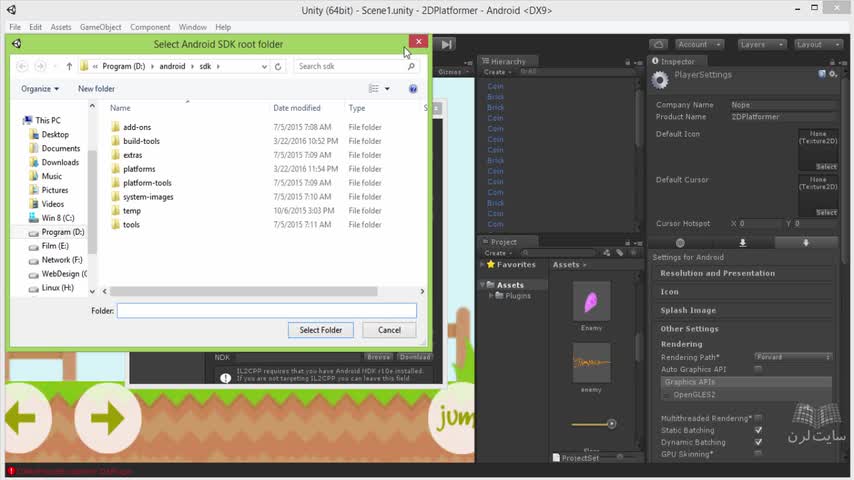Click the Project search-by-type icon
854x480 pixels.
607,253
